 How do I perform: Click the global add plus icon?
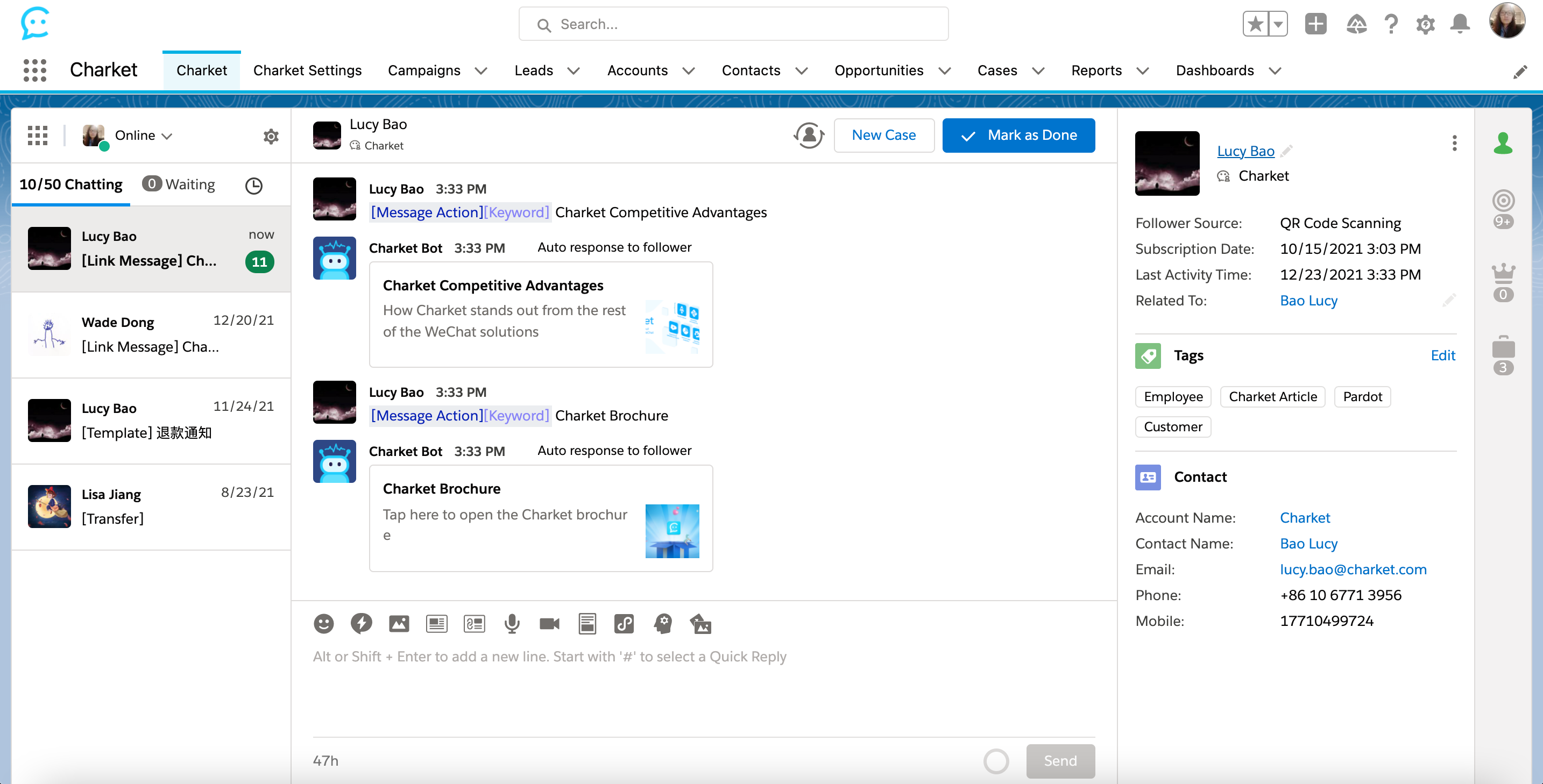pos(1316,25)
